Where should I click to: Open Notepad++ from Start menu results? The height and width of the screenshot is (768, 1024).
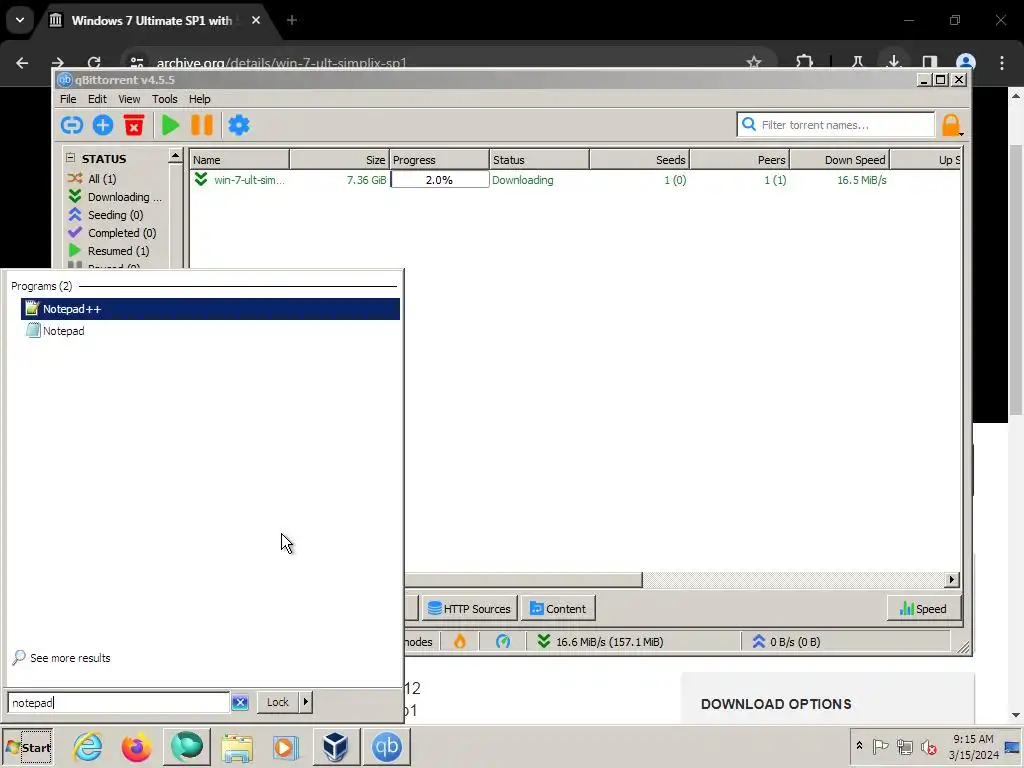click(210, 309)
